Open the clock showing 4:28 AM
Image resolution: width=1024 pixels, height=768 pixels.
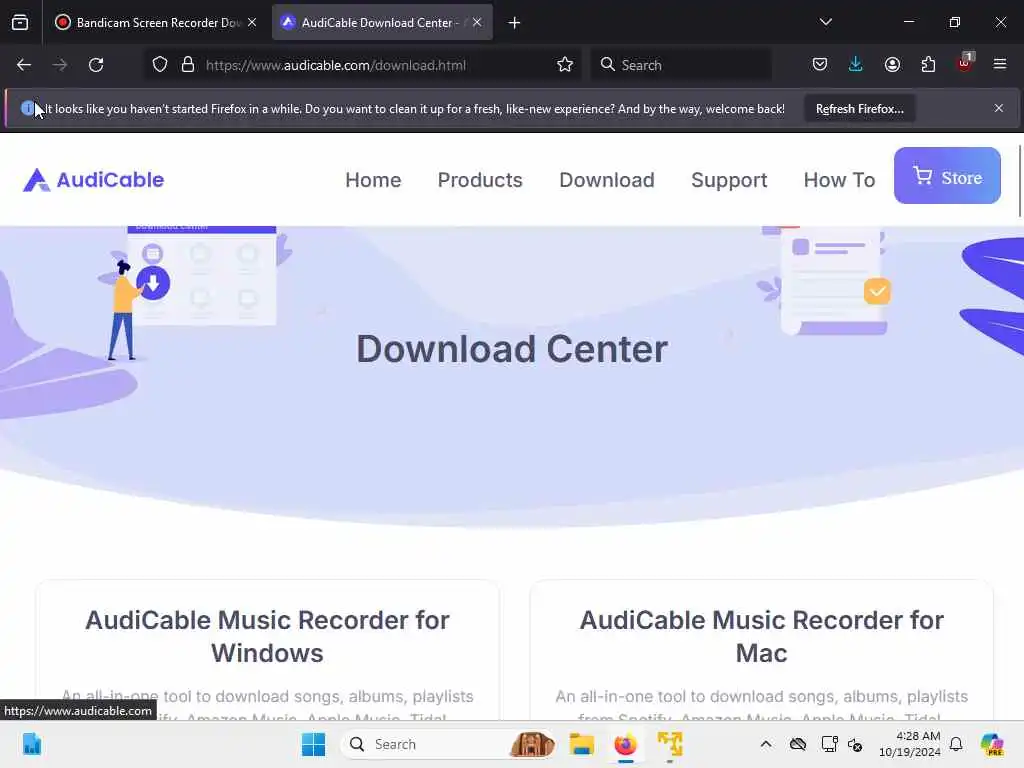(909, 744)
